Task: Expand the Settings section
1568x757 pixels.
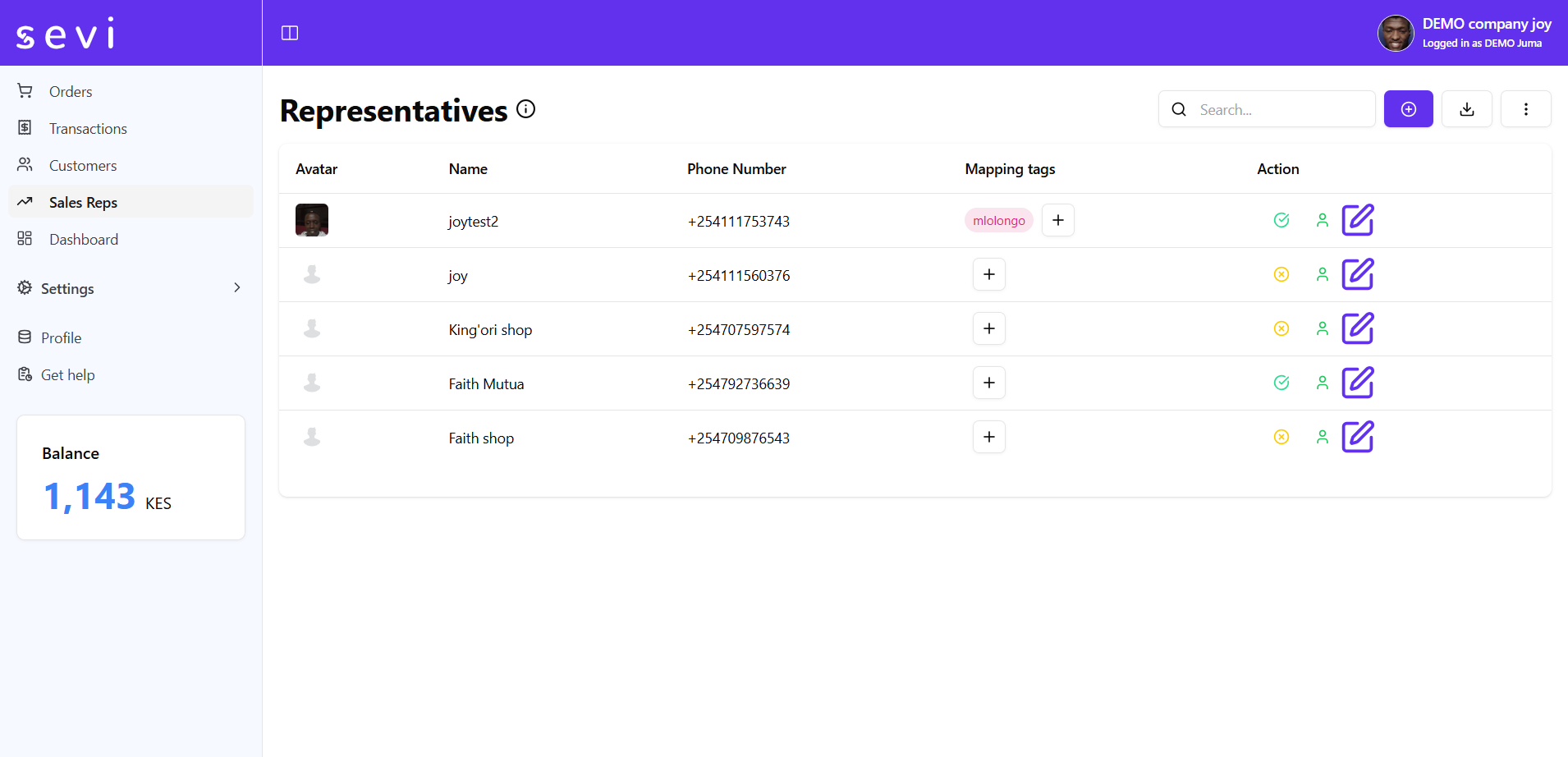Action: pyautogui.click(x=67, y=288)
